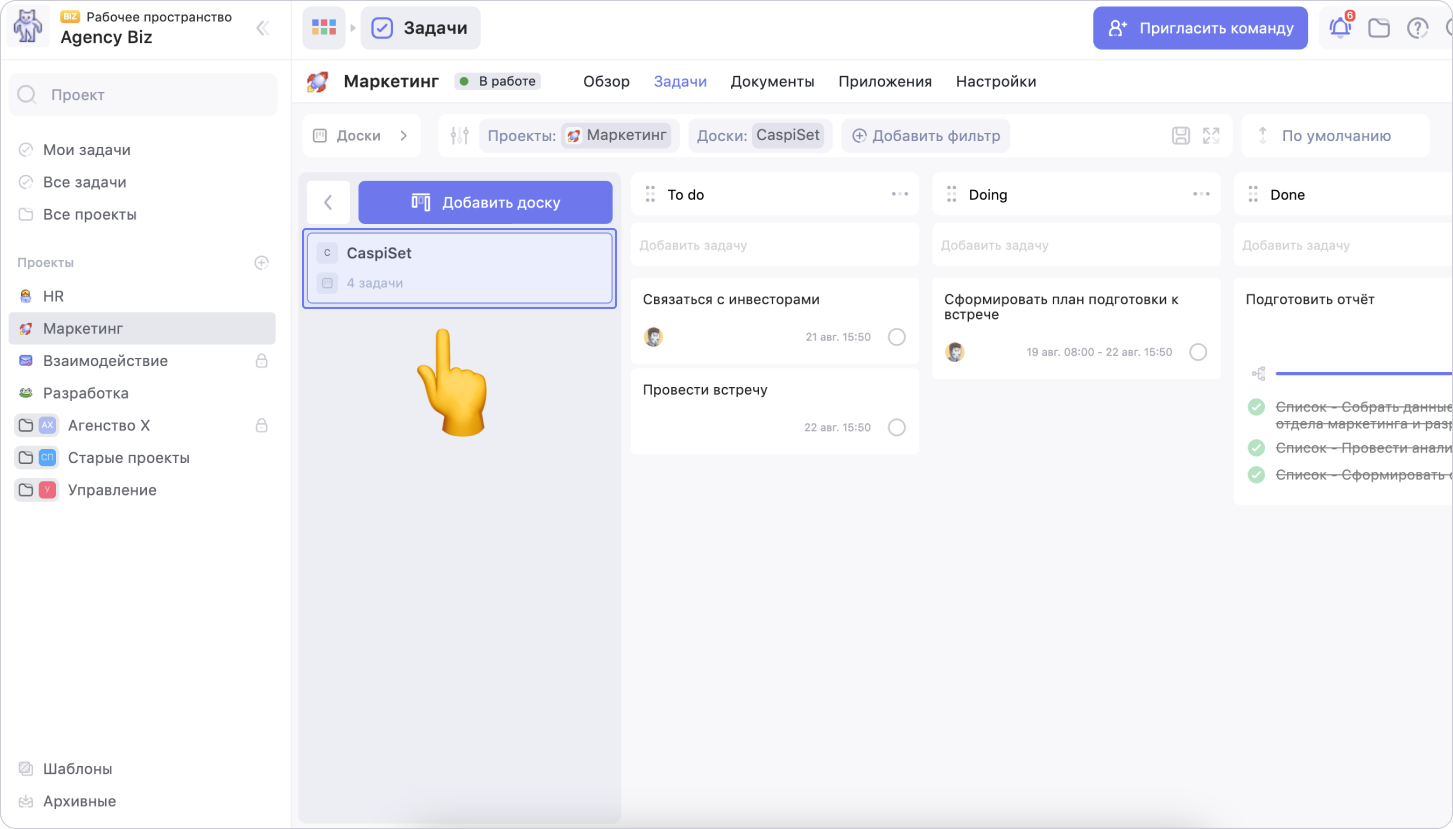This screenshot has width=1453, height=829.
Task: Switch to the Документы tab
Action: (772, 82)
